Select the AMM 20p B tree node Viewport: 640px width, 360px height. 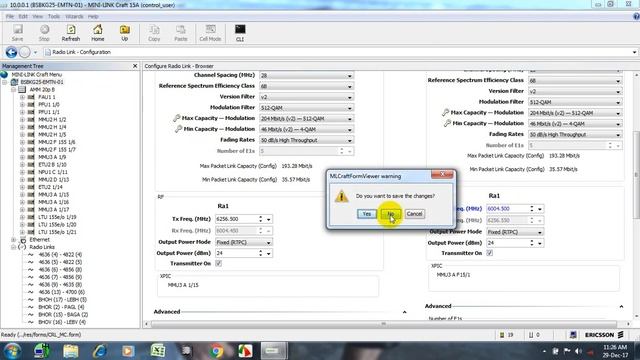(x=42, y=89)
